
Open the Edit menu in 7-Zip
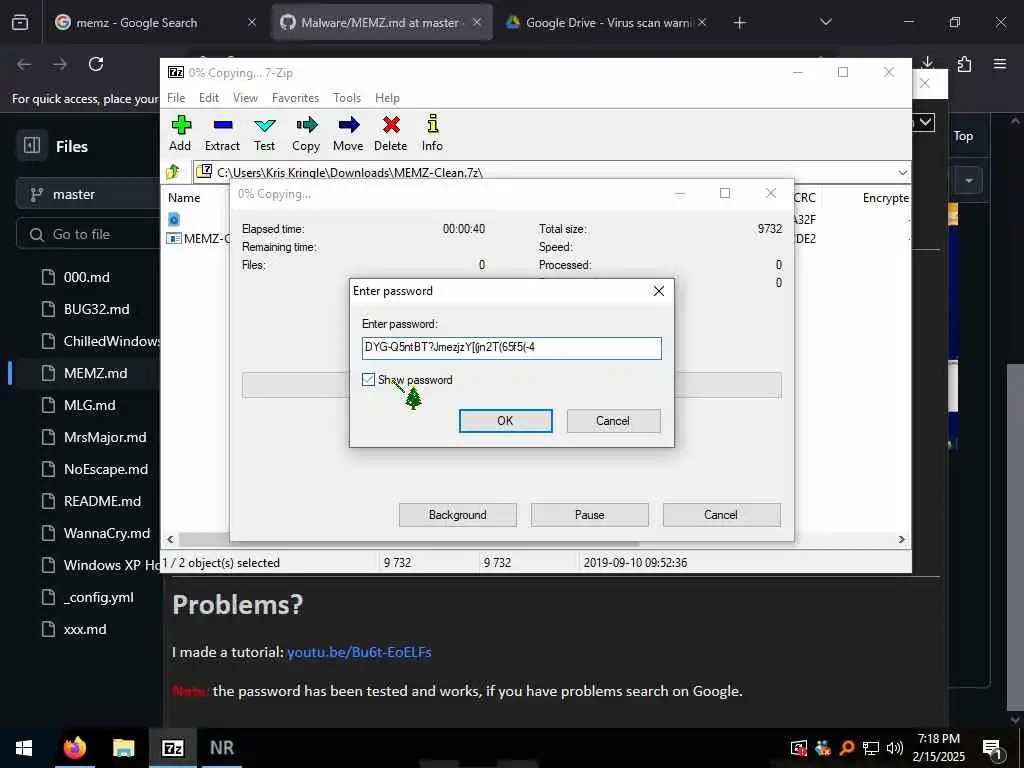click(x=209, y=98)
